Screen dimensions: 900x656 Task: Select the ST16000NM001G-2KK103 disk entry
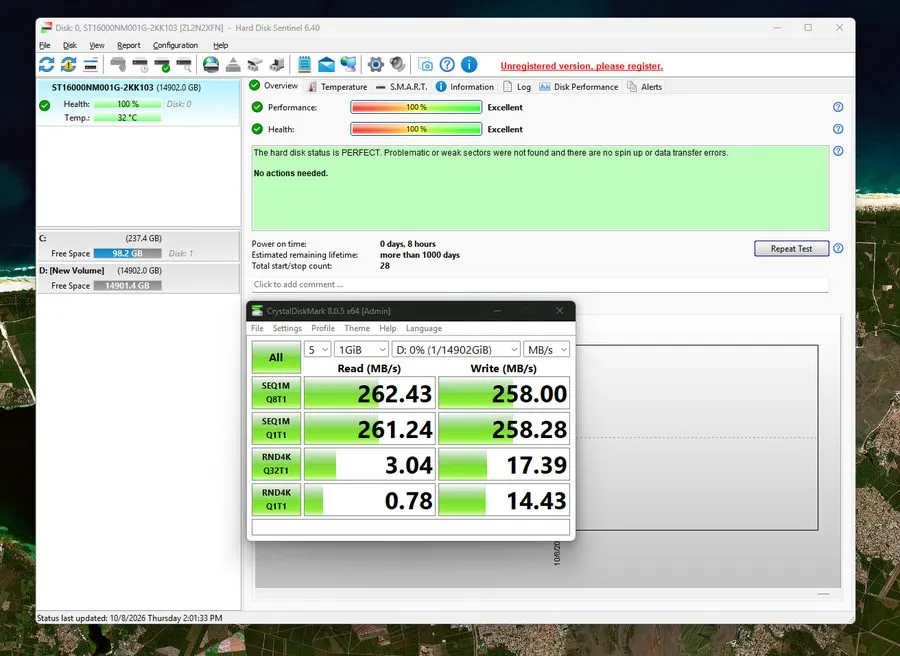click(138, 102)
